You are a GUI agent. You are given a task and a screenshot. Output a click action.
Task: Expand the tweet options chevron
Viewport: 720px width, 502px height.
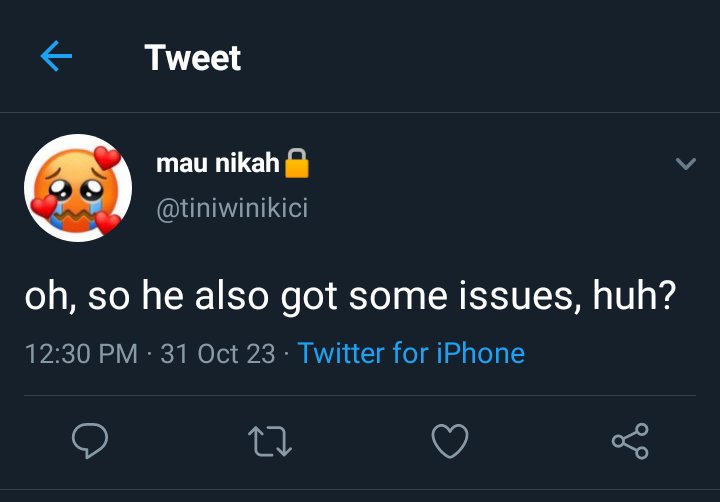[x=686, y=164]
